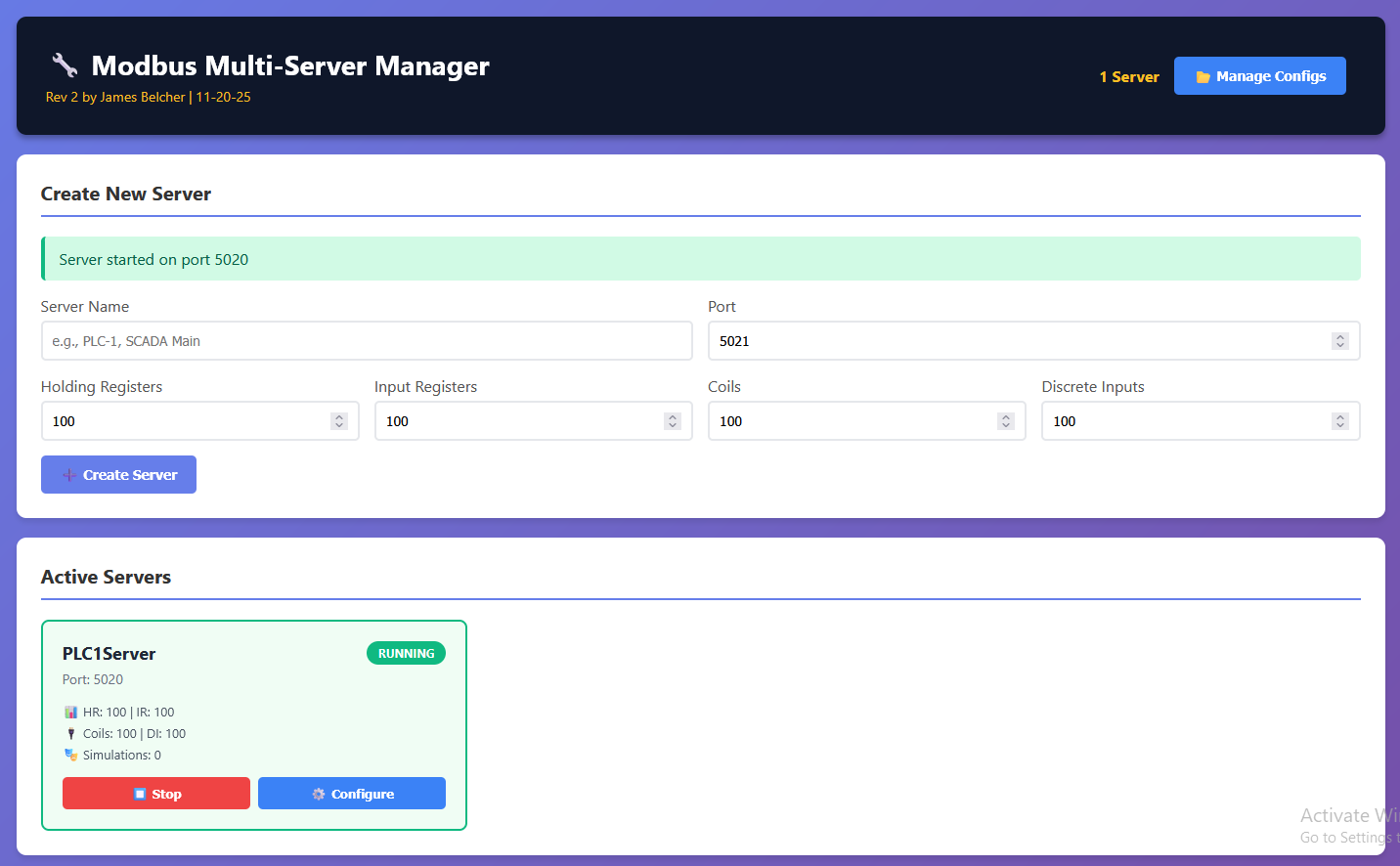The width and height of the screenshot is (1400, 866).
Task: Focus the Coils count field
Action: click(867, 421)
